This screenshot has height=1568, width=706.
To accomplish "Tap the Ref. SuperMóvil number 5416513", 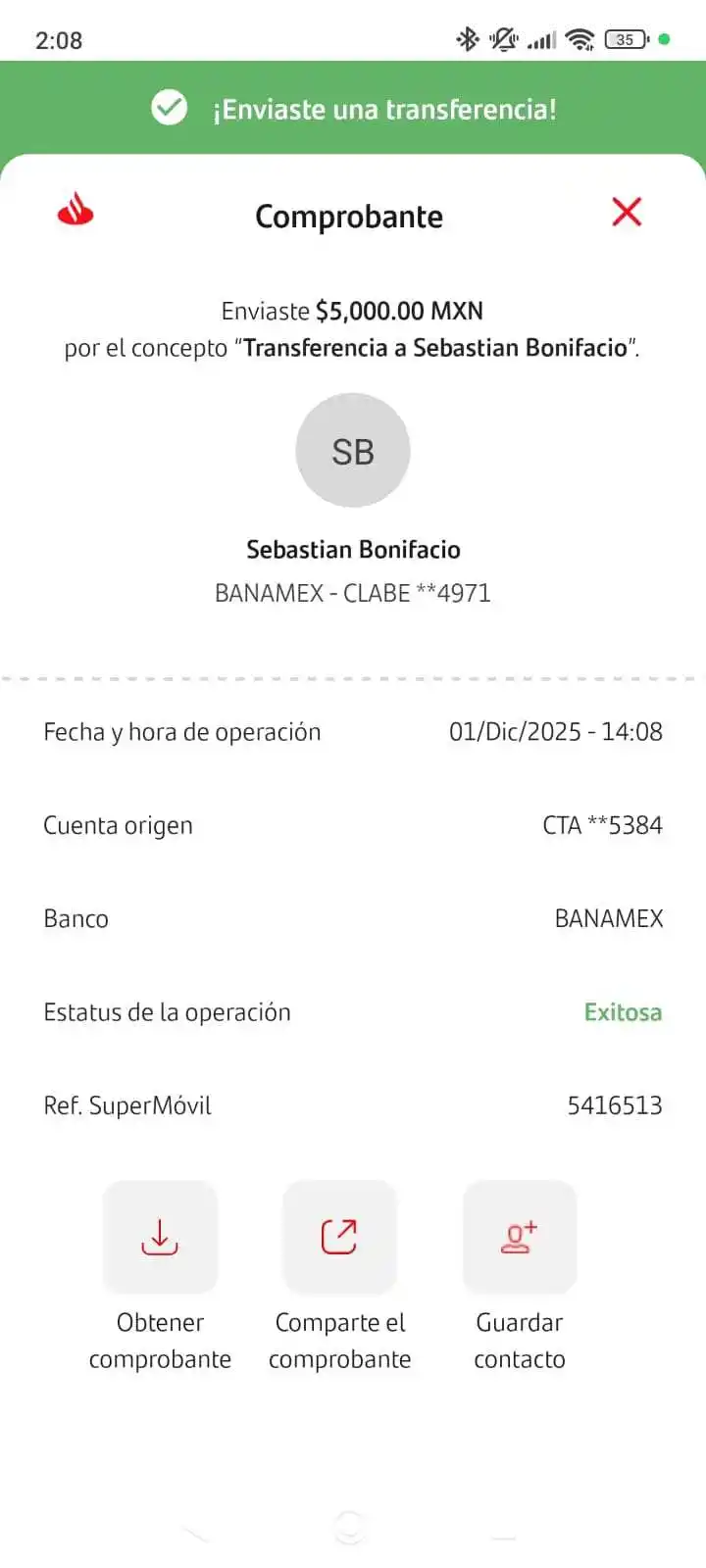I will tap(615, 1105).
